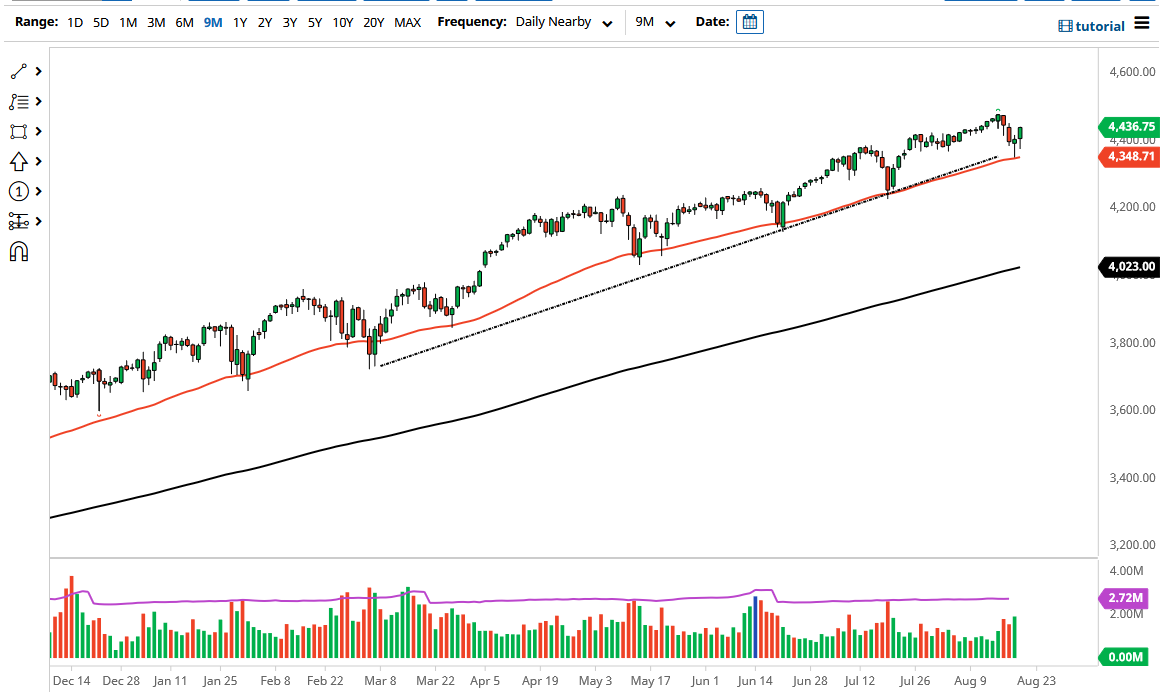Open the Daily Nearby frequency dropdown
1165x699 pixels.
[563, 21]
